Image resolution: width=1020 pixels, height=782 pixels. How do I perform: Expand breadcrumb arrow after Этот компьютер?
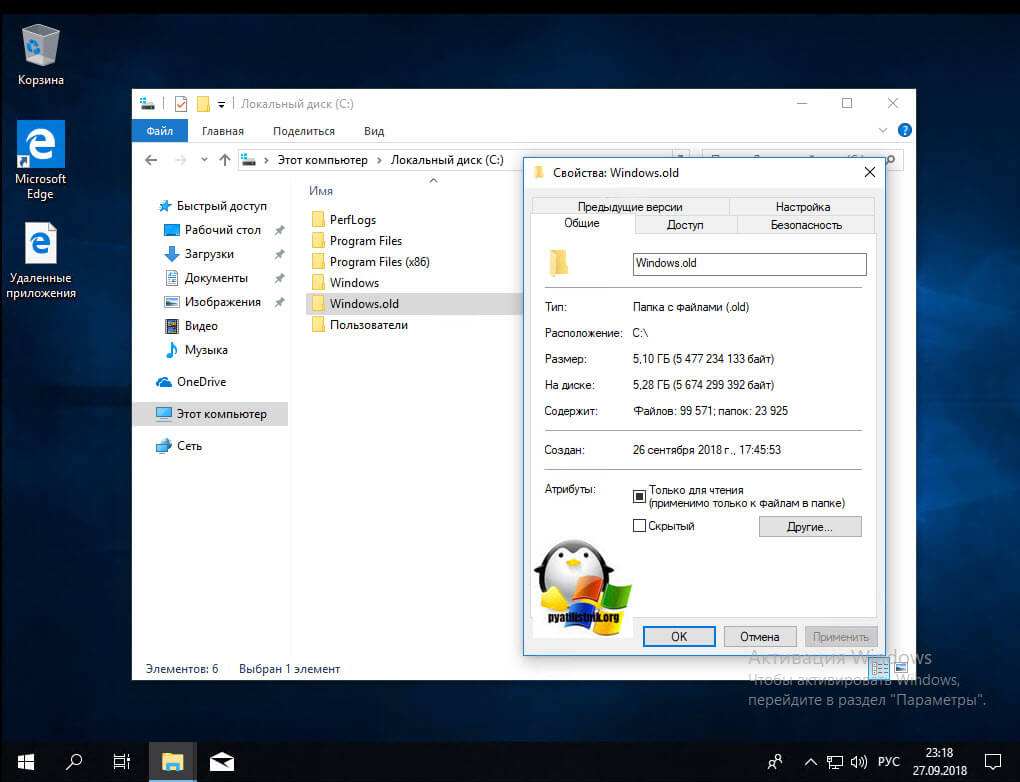point(379,160)
